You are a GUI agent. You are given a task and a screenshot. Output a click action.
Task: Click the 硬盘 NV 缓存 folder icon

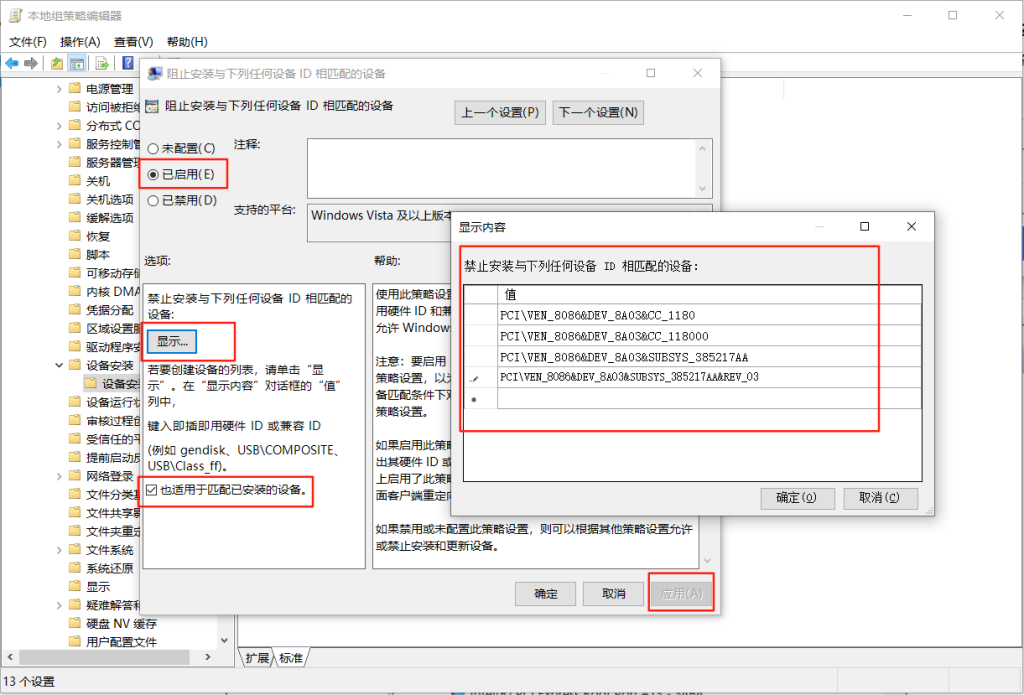pyautogui.click(x=74, y=624)
